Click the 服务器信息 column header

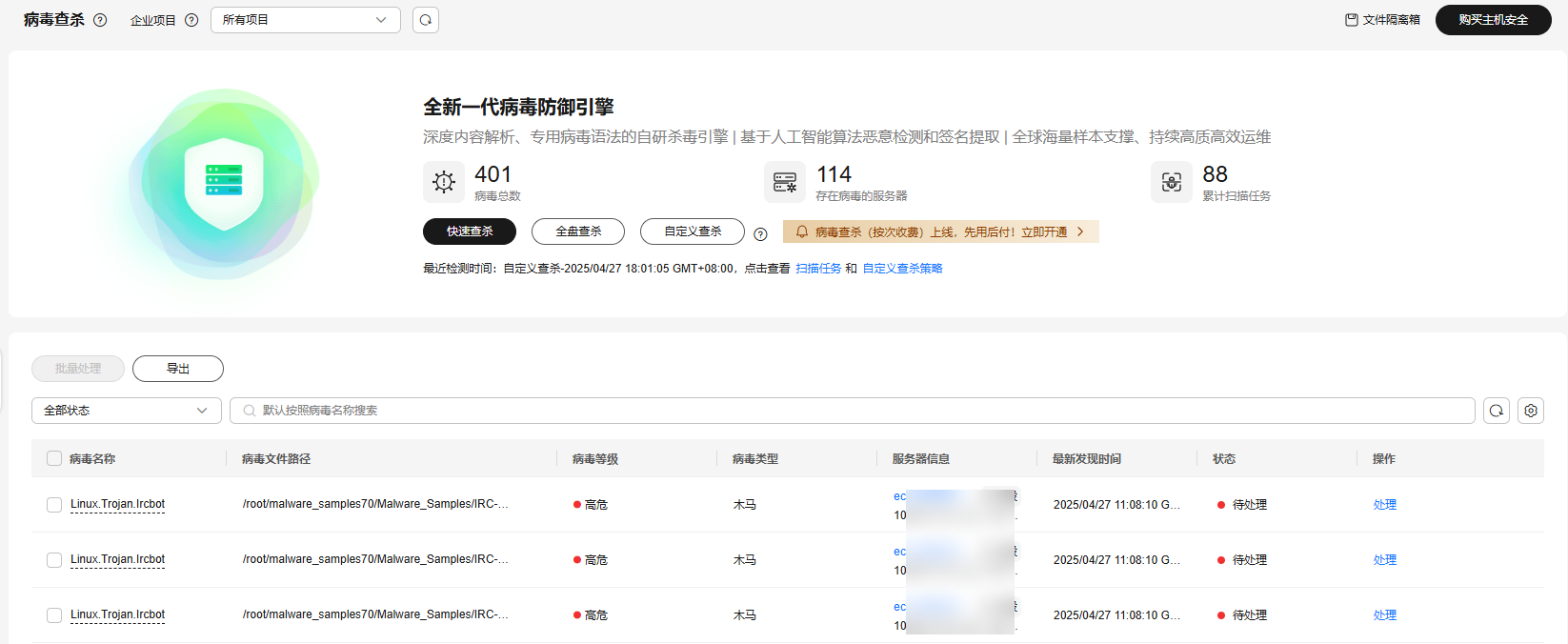point(921,459)
